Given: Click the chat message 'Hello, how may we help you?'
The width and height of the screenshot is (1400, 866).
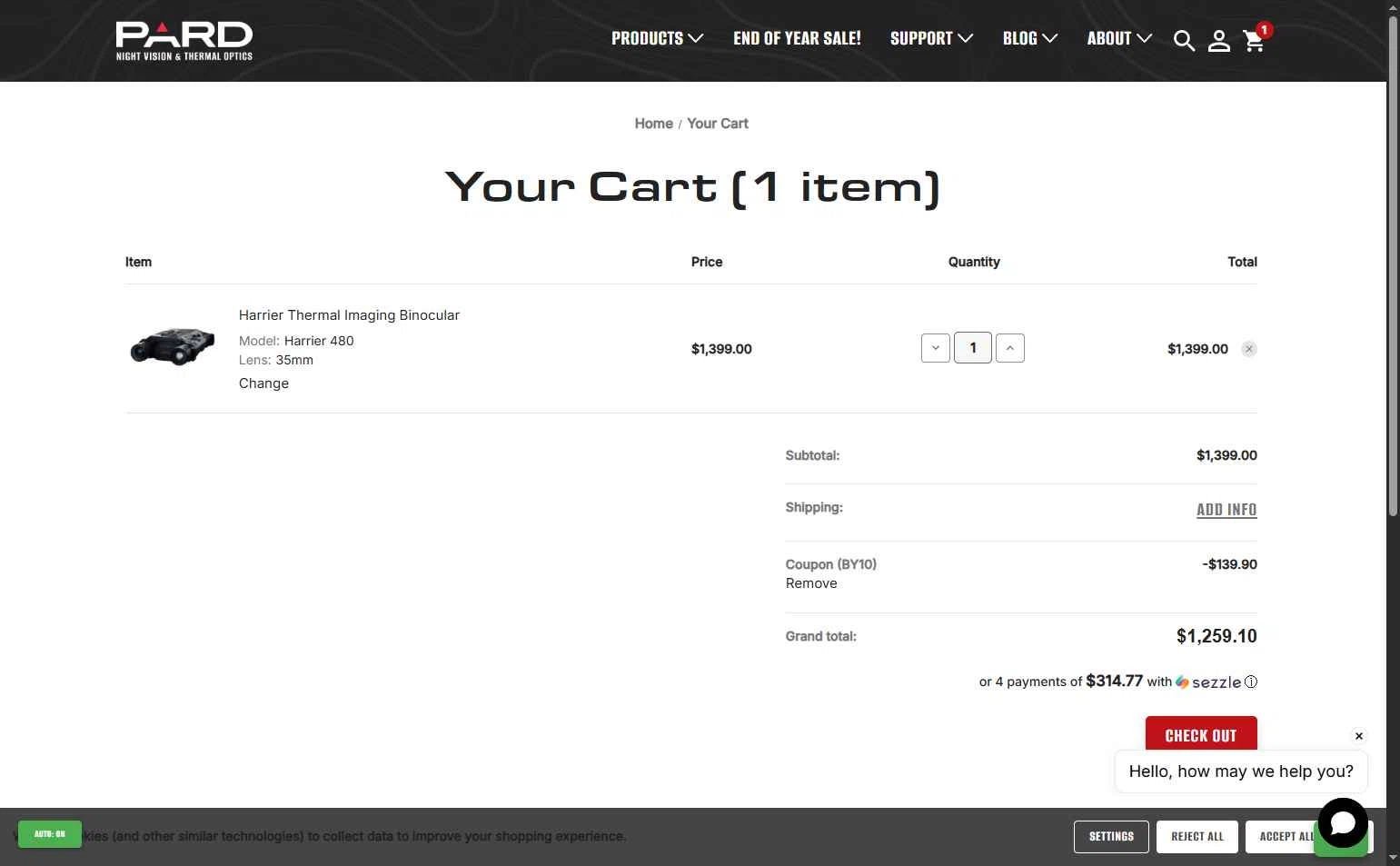Looking at the screenshot, I should tap(1241, 771).
